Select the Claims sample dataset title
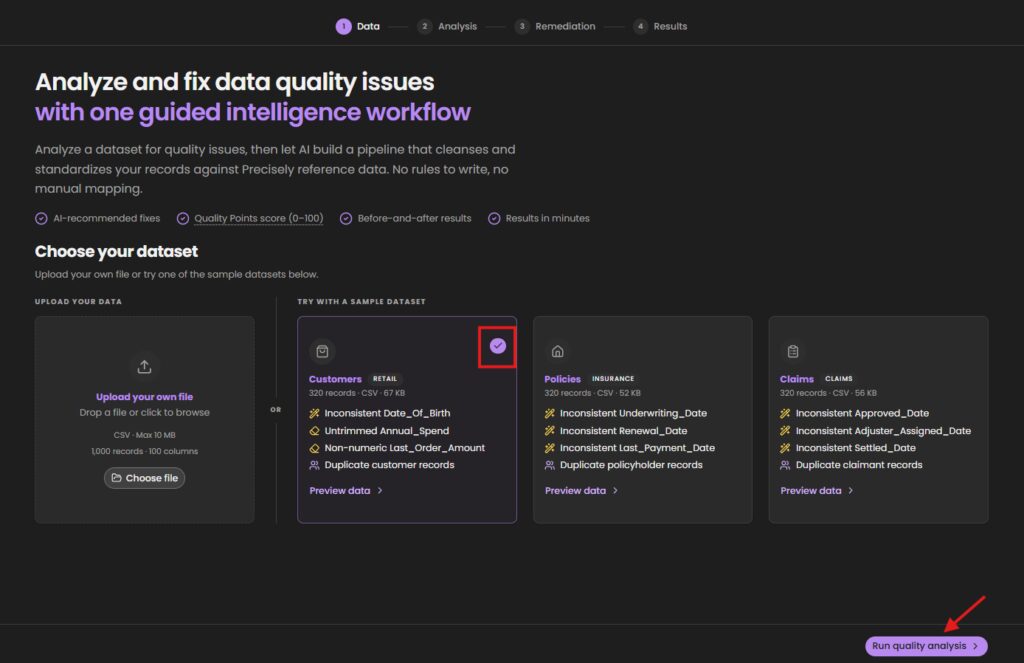This screenshot has height=663, width=1024. click(797, 379)
